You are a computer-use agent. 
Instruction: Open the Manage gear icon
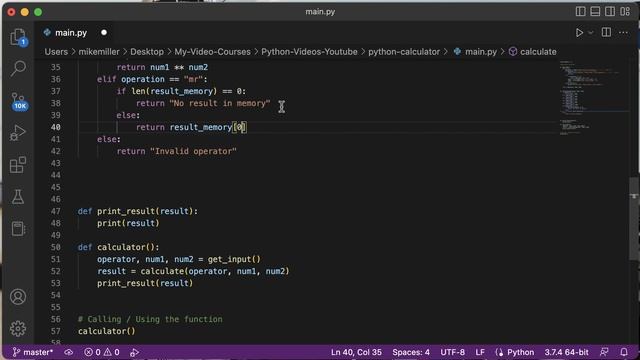pos(18,329)
